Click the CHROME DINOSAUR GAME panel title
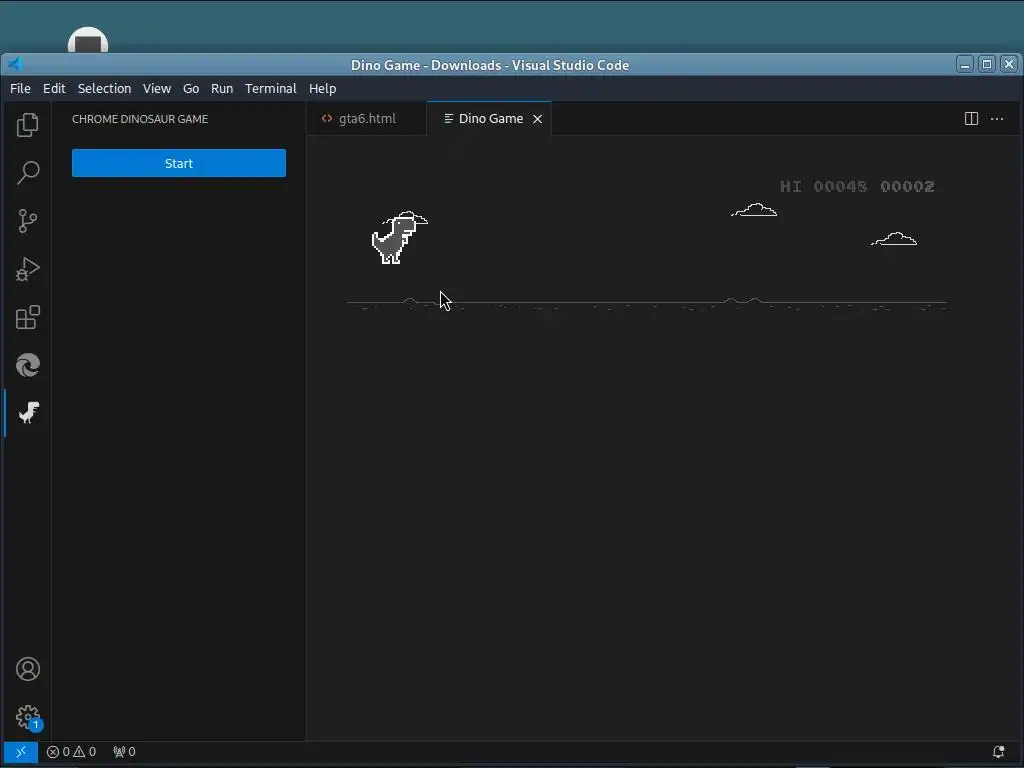The image size is (1024, 768). [x=140, y=119]
